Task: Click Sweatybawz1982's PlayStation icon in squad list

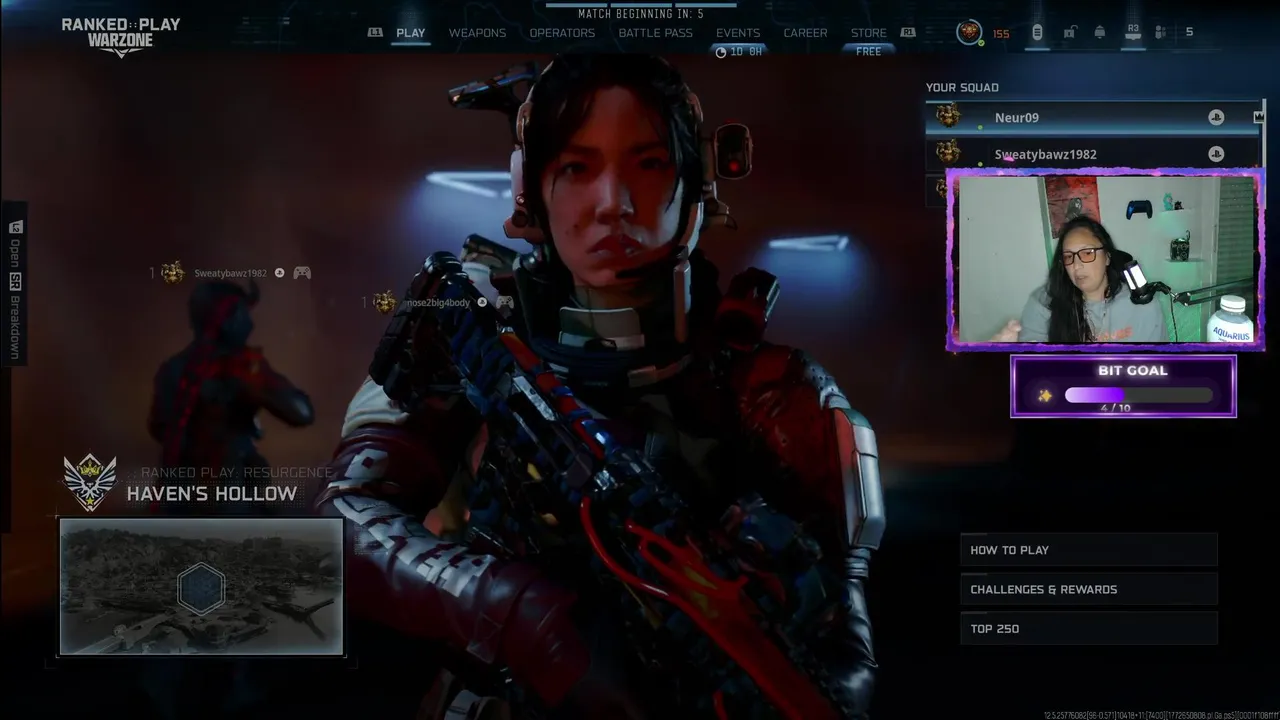Action: (1216, 154)
